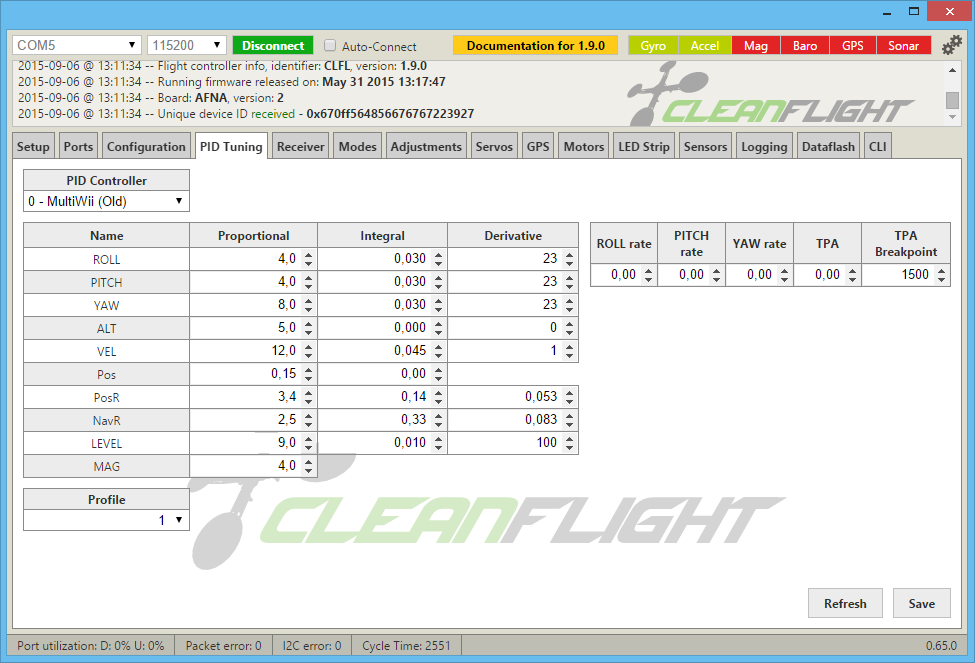Save the PID settings
975x663 pixels.
922,603
